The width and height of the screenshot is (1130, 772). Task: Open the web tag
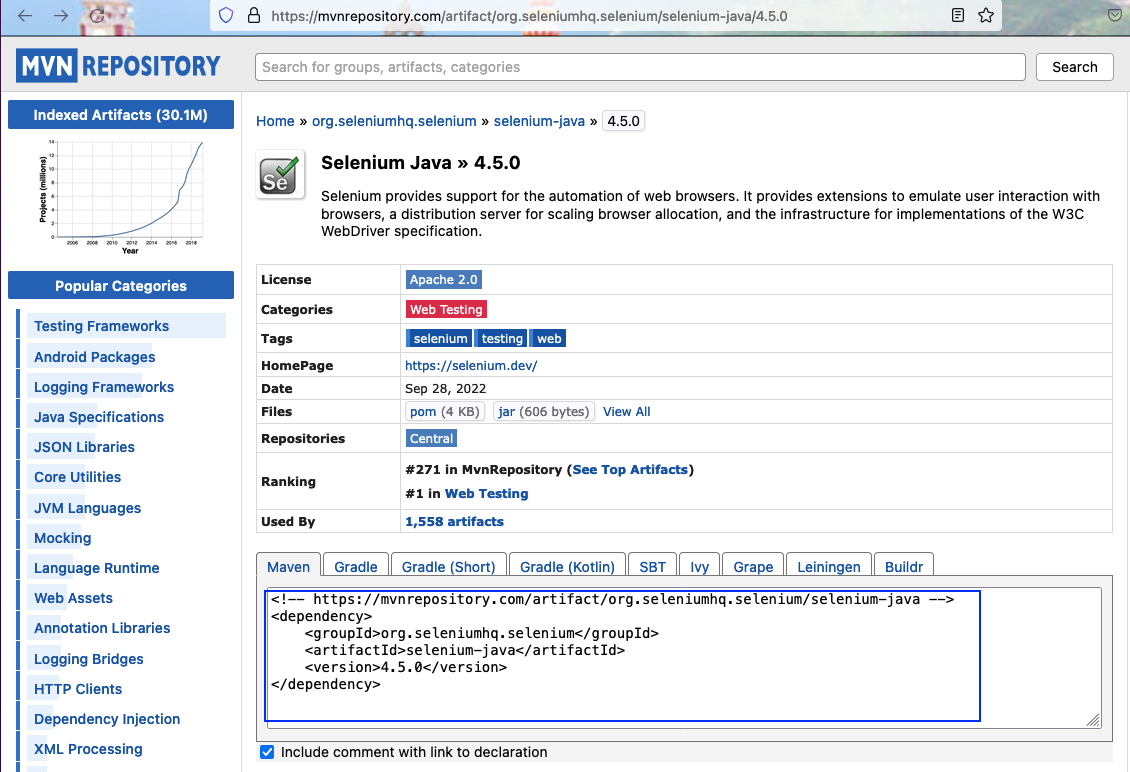pyautogui.click(x=549, y=339)
